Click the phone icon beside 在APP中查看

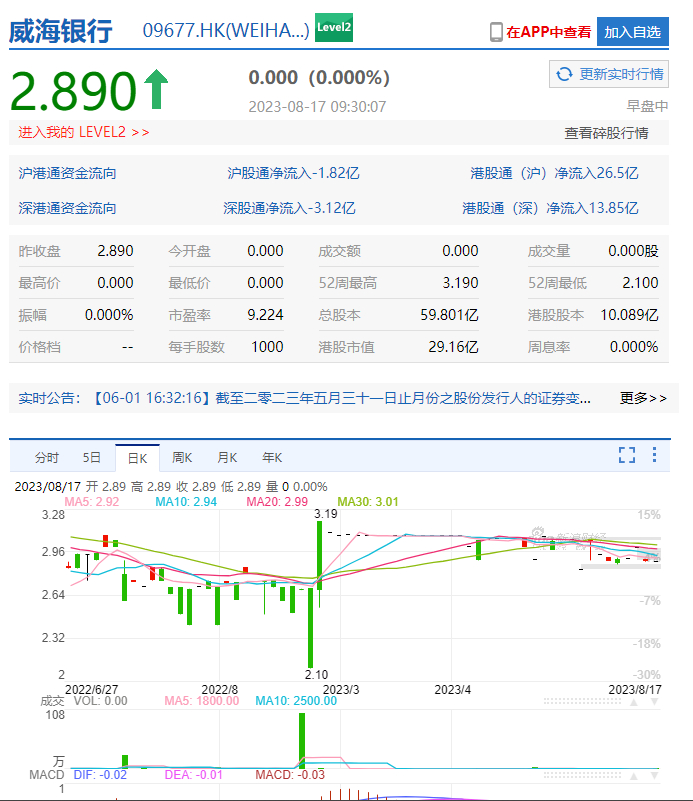coord(496,32)
